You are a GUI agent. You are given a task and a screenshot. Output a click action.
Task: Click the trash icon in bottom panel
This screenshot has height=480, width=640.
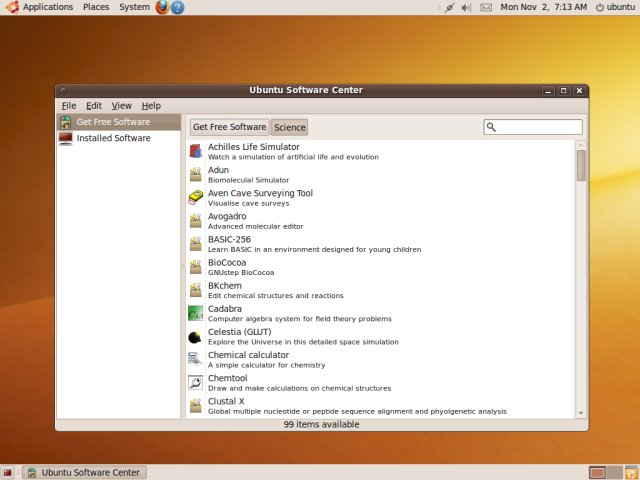pyautogui.click(x=632, y=472)
